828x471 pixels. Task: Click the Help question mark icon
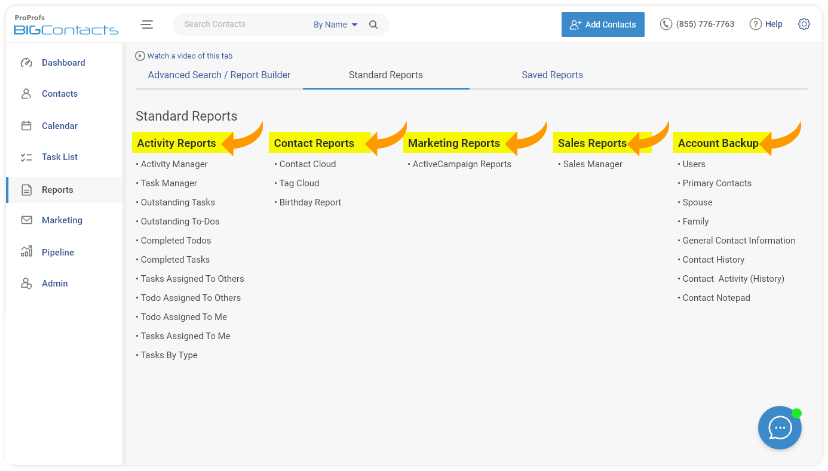tap(756, 24)
